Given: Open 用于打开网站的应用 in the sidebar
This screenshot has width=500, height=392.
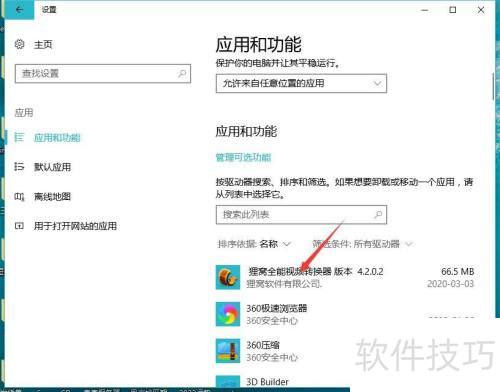Looking at the screenshot, I should pyautogui.click(x=75, y=226).
